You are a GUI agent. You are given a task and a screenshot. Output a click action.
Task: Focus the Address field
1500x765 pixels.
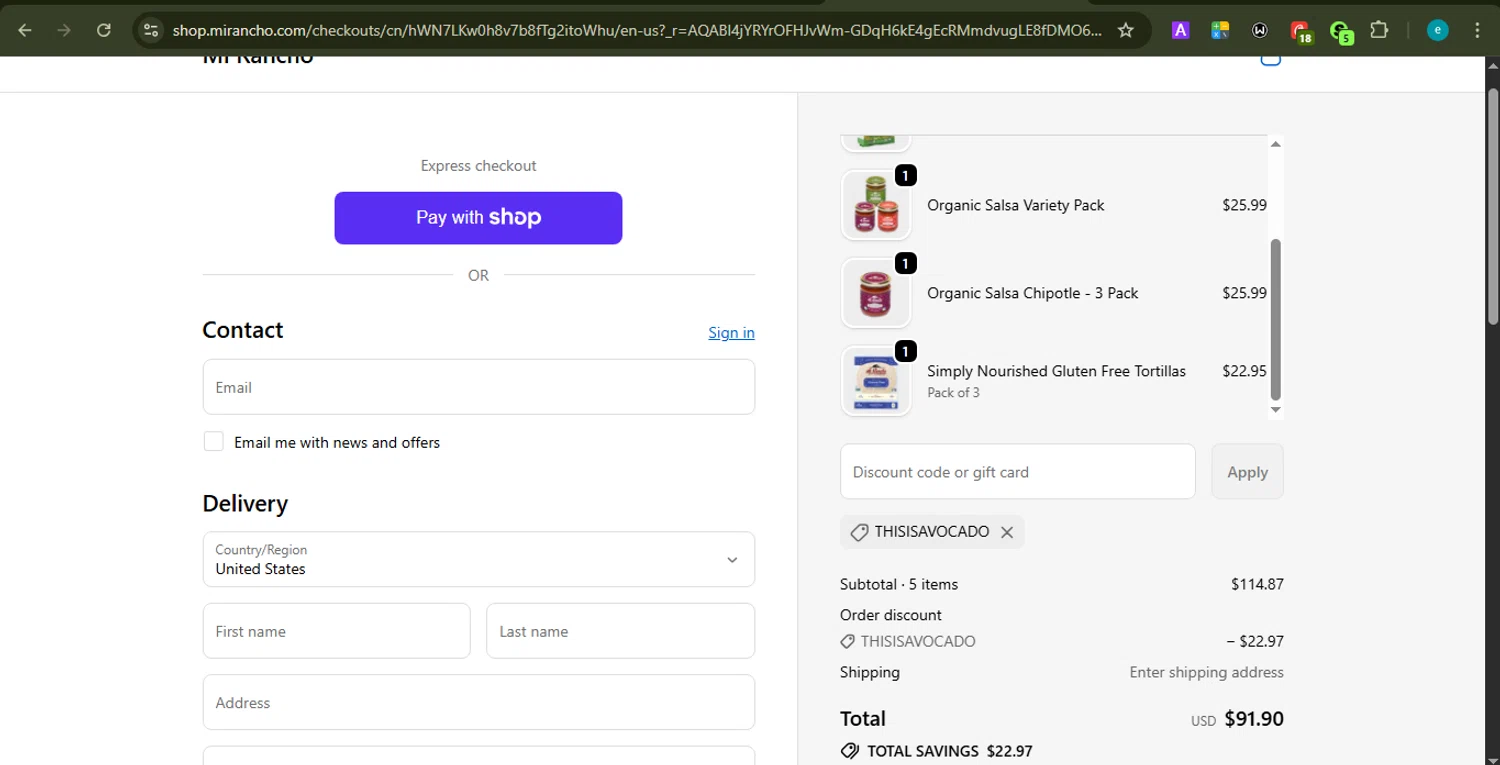(x=479, y=702)
